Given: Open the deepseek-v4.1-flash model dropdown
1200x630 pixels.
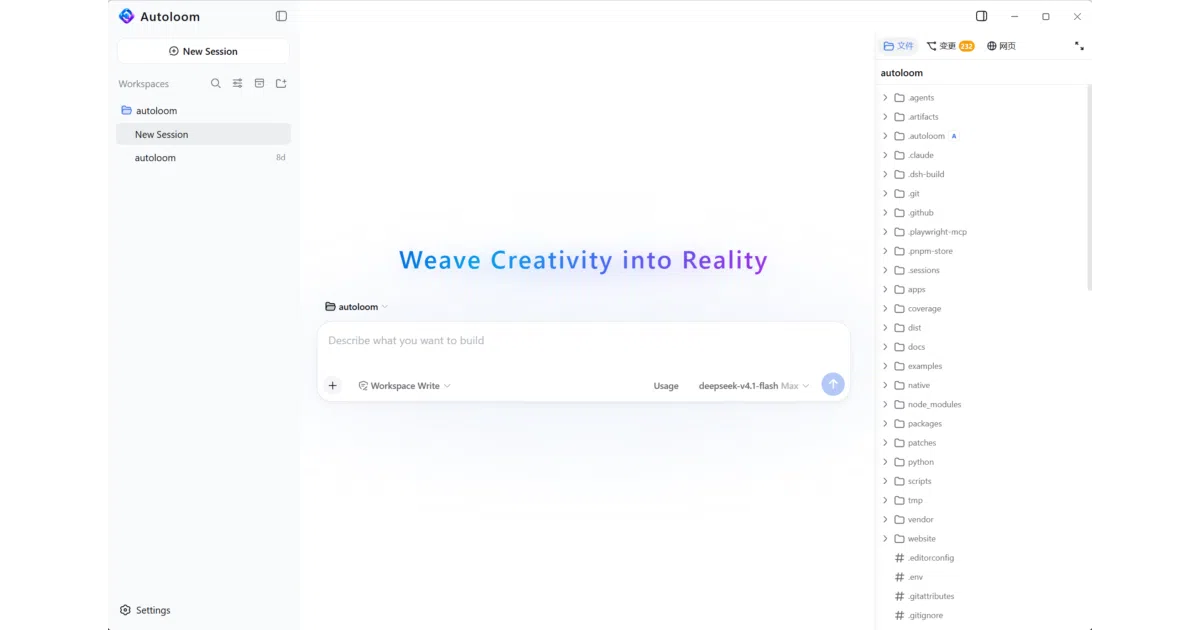Looking at the screenshot, I should (754, 386).
